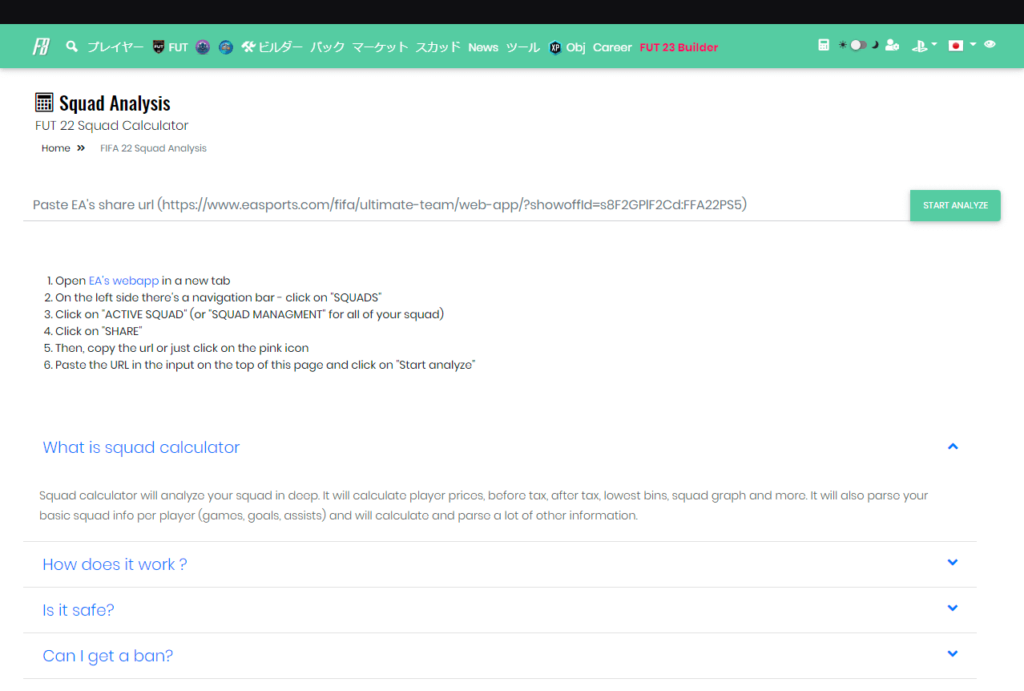This screenshot has width=1024, height=691.
Task: Open the スカッド menu
Action: (x=438, y=47)
